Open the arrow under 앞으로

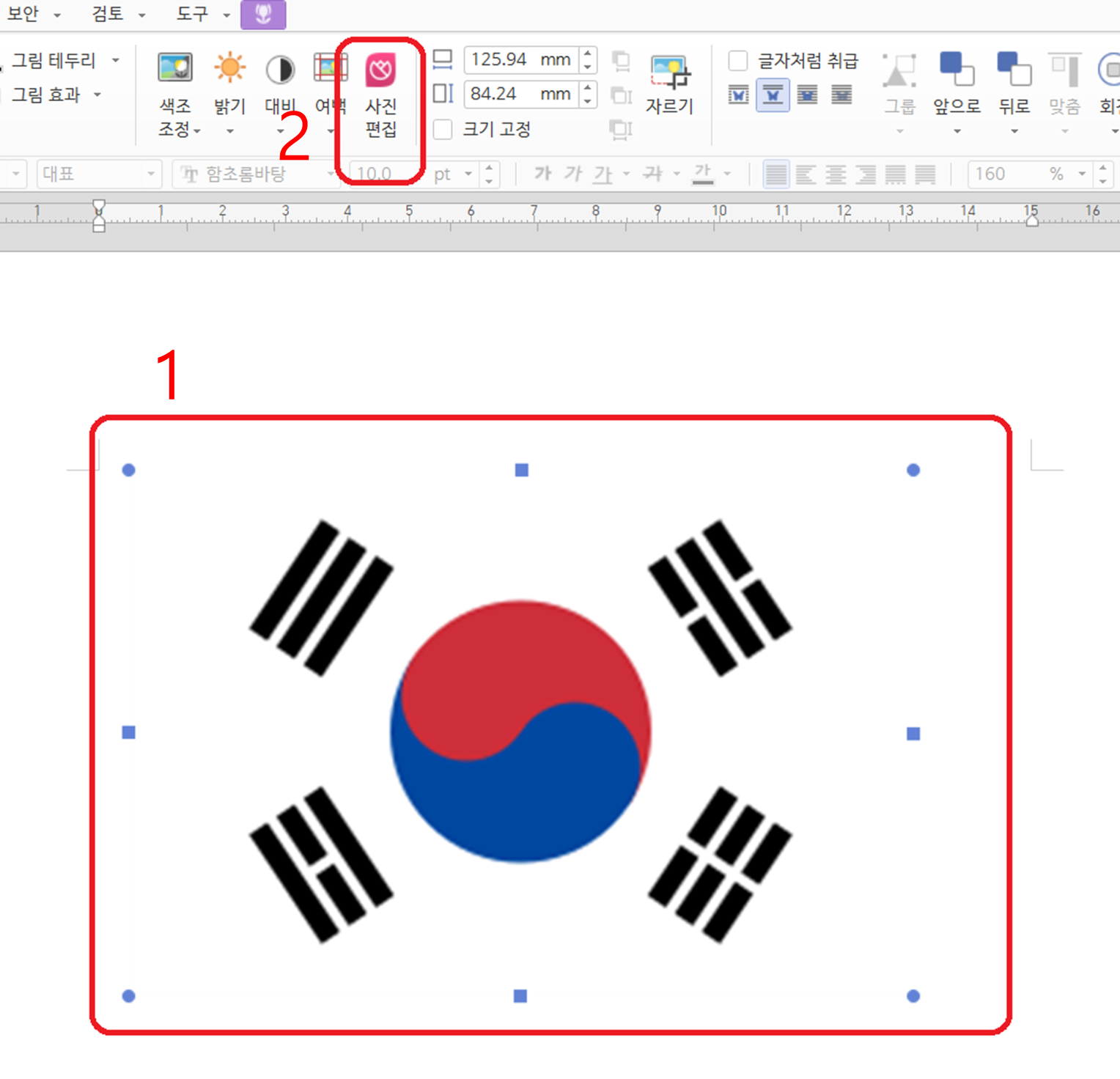pyautogui.click(x=957, y=132)
